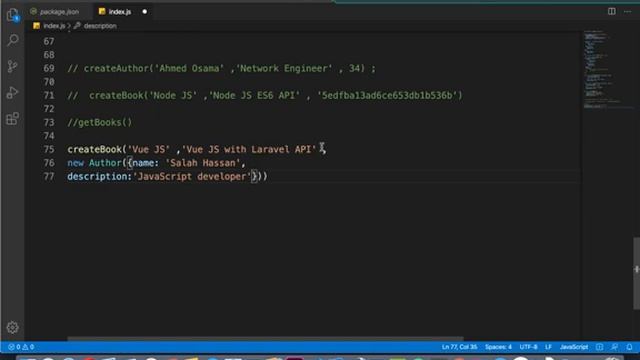Viewport: 640px width, 360px height.
Task: Click line number 69 in gutter
Action: 49,68
